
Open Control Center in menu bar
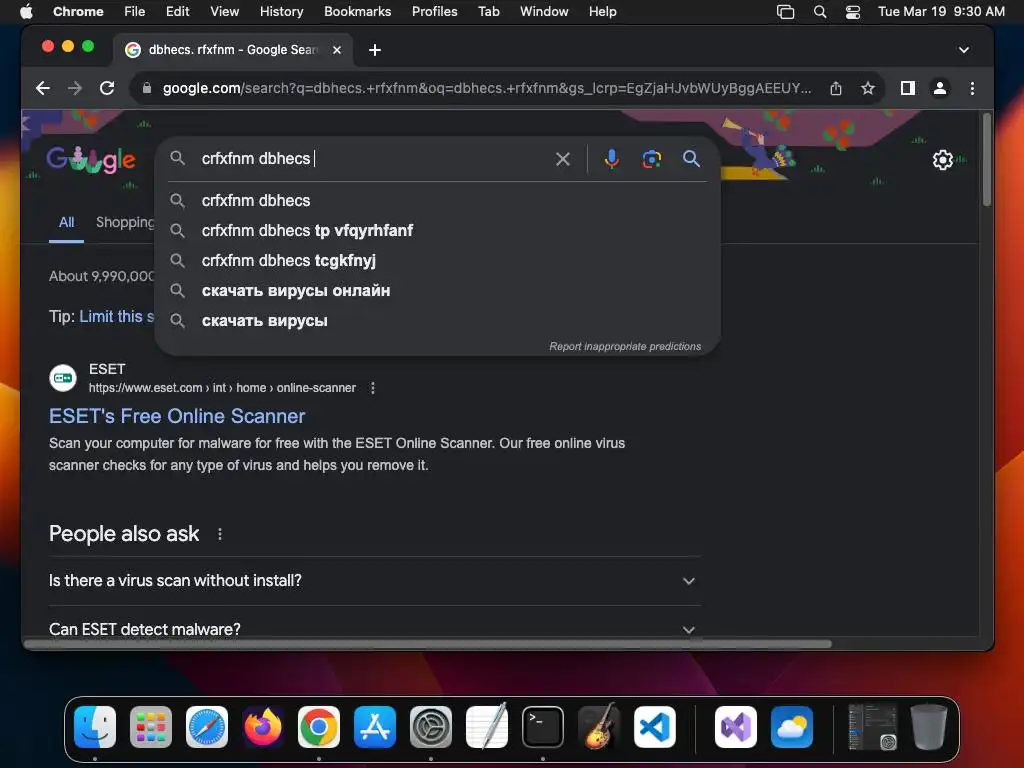tap(853, 12)
